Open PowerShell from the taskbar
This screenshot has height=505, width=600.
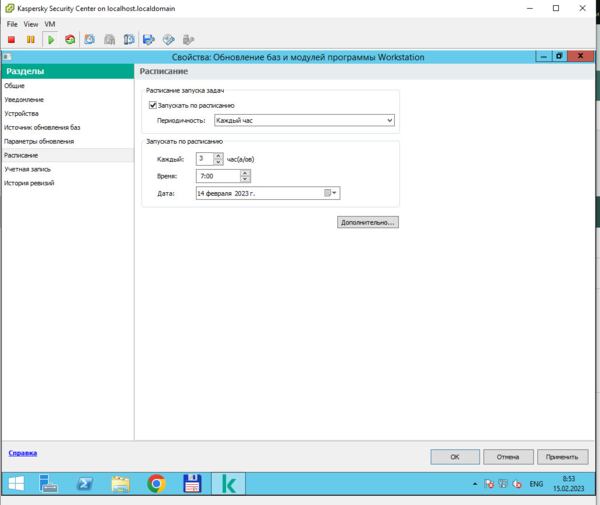click(87, 484)
